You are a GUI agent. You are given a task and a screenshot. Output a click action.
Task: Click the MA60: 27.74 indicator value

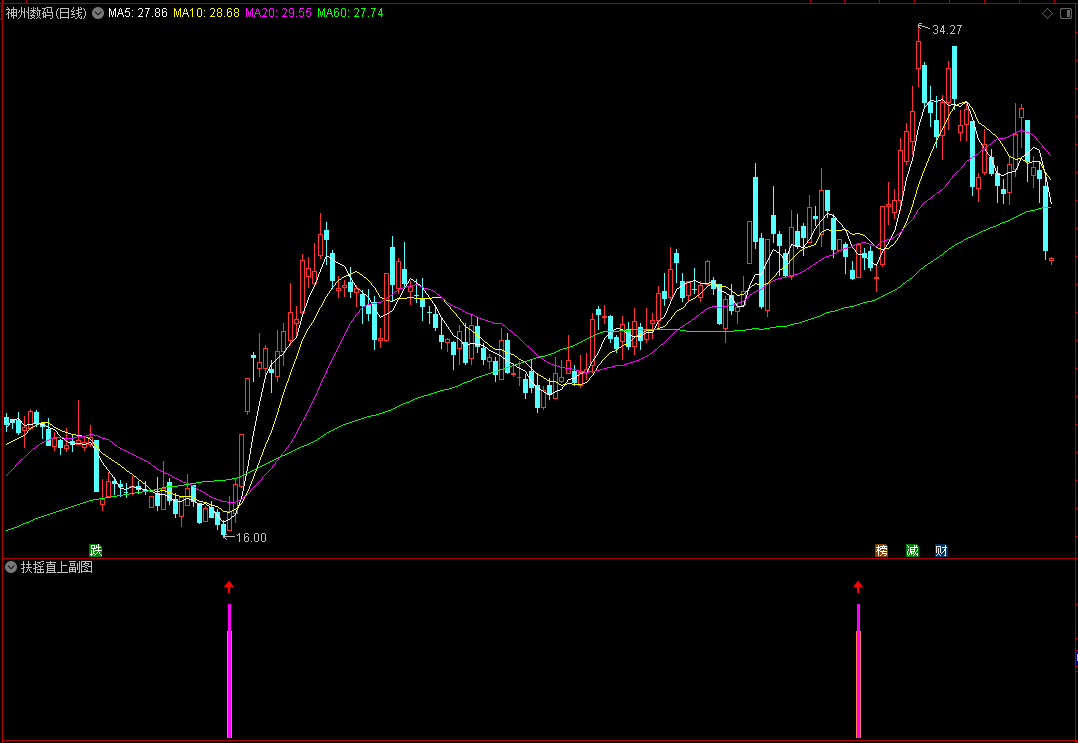[x=350, y=13]
